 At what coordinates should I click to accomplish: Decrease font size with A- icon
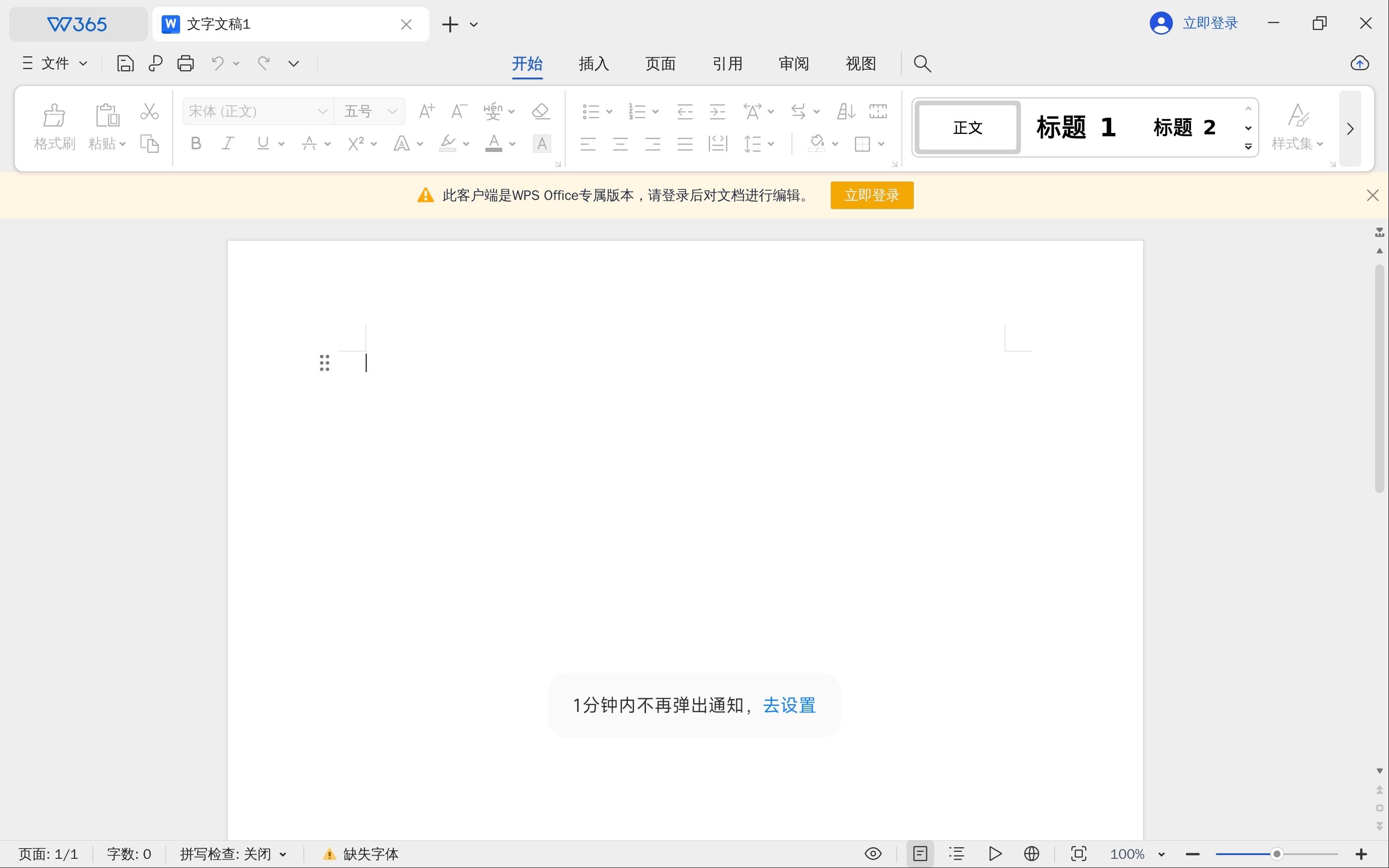click(x=459, y=111)
